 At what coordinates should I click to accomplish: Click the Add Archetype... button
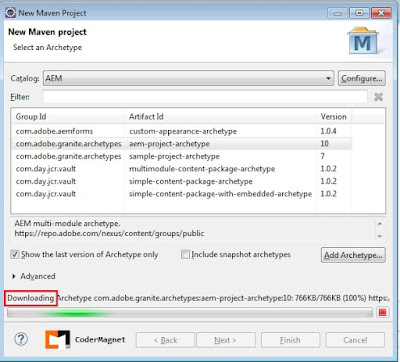(353, 255)
